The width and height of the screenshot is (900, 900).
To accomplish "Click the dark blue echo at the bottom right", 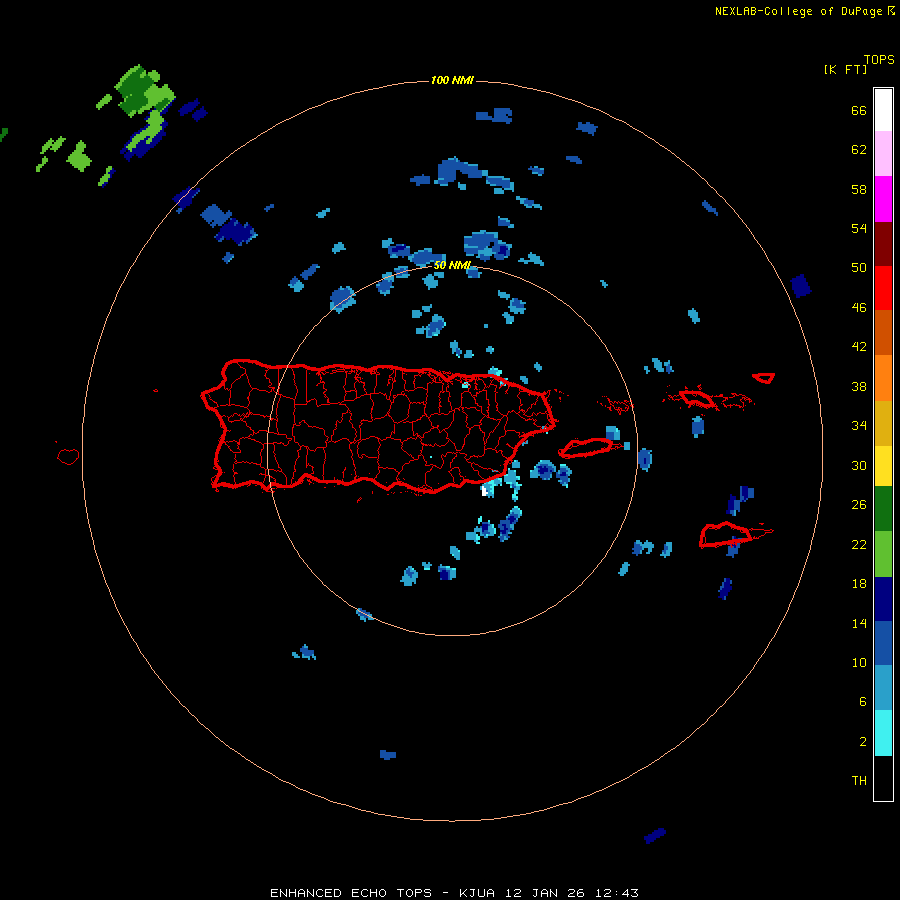I will coord(655,835).
